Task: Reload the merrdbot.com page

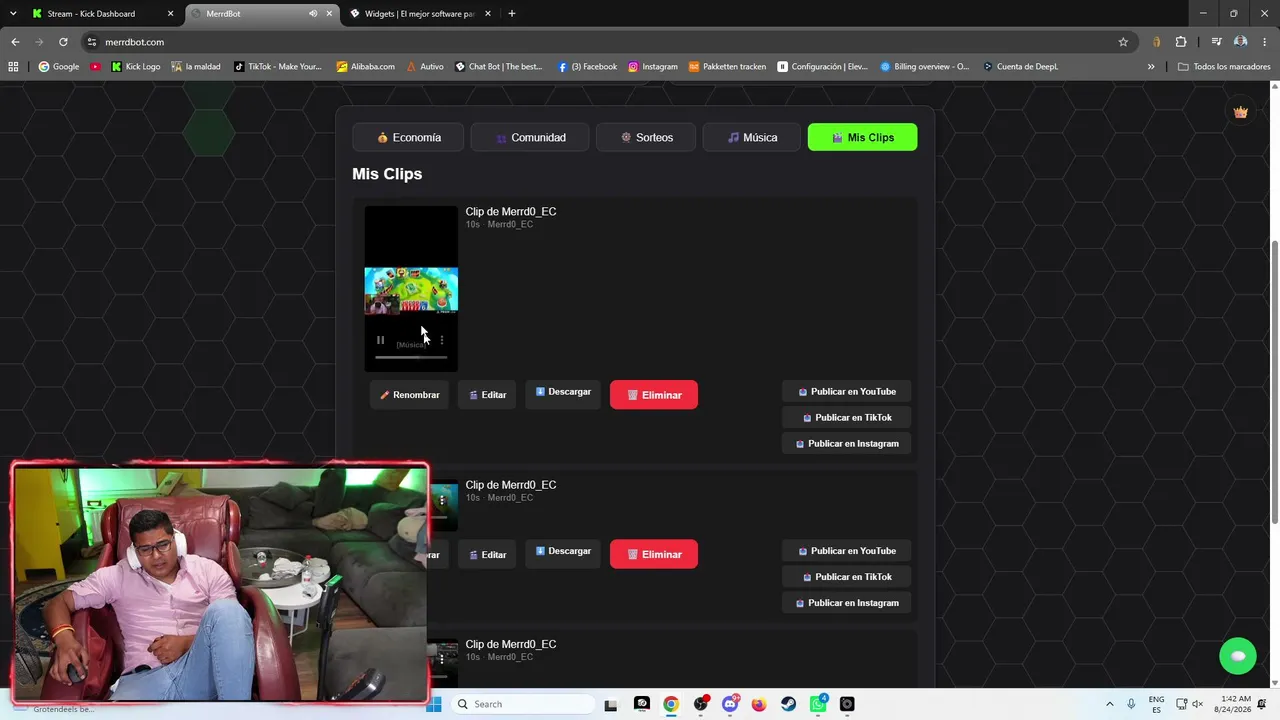Action: (x=63, y=42)
